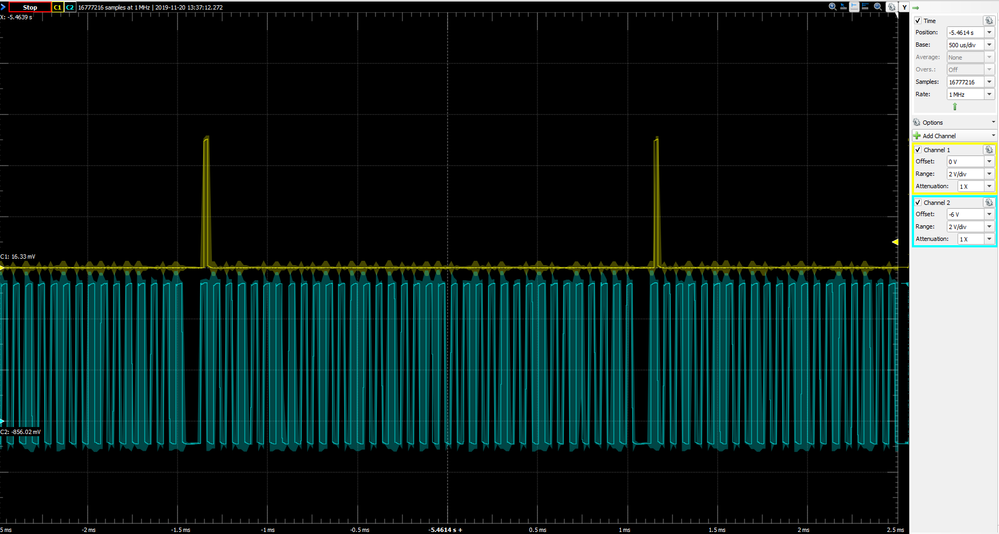Click the Stop button
The width and height of the screenshot is (999, 534).
pyautogui.click(x=30, y=8)
